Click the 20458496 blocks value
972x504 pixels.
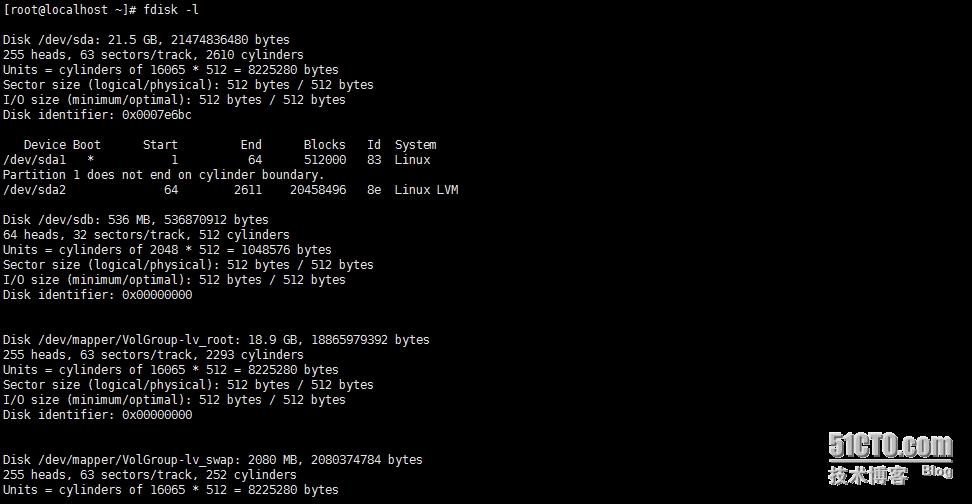[x=317, y=190]
